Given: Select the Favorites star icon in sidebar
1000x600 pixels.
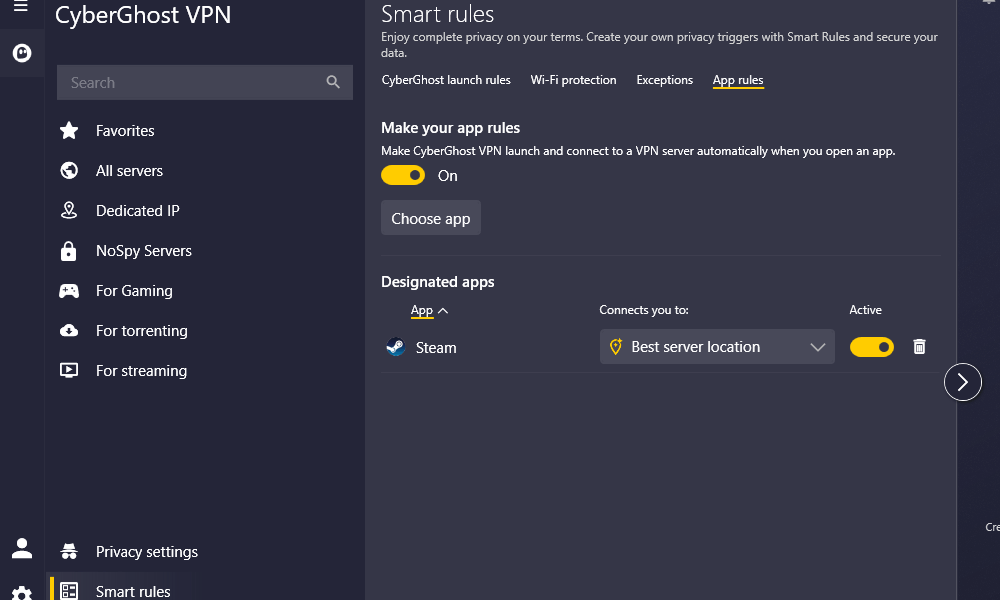Looking at the screenshot, I should coord(68,130).
